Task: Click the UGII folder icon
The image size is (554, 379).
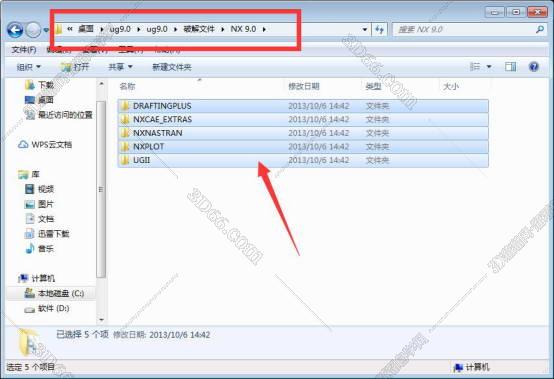Action: coord(124,160)
